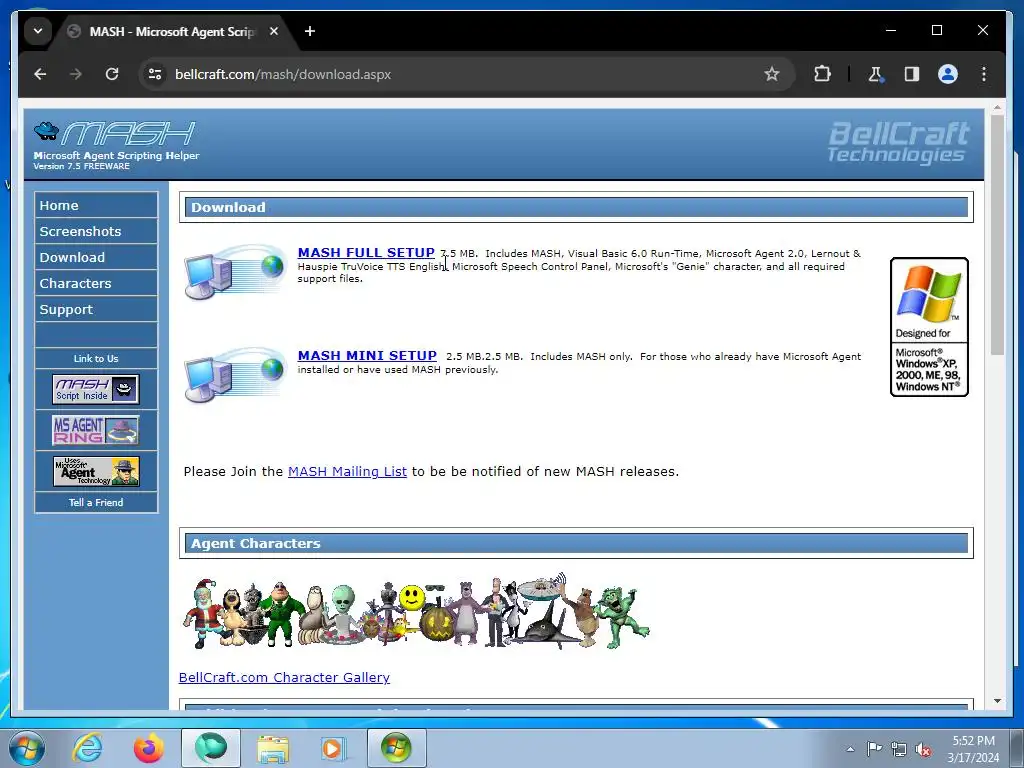Viewport: 1024px width, 768px height.
Task: Click the scrollbar down arrow
Action: click(997, 701)
